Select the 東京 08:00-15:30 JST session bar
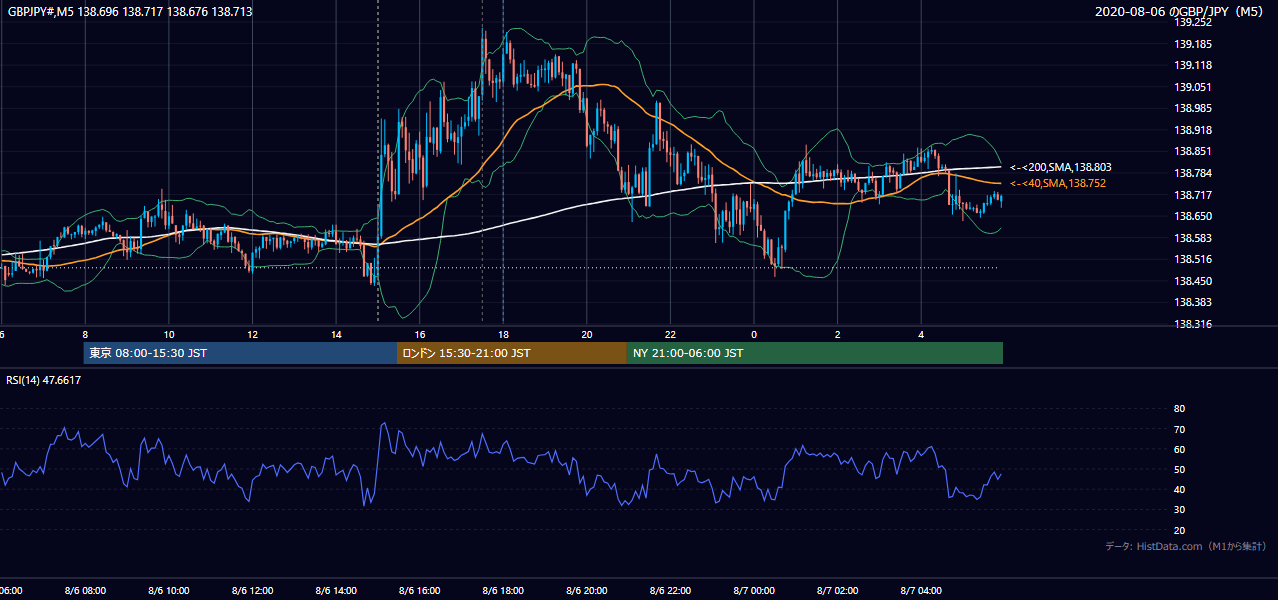 (x=240, y=353)
